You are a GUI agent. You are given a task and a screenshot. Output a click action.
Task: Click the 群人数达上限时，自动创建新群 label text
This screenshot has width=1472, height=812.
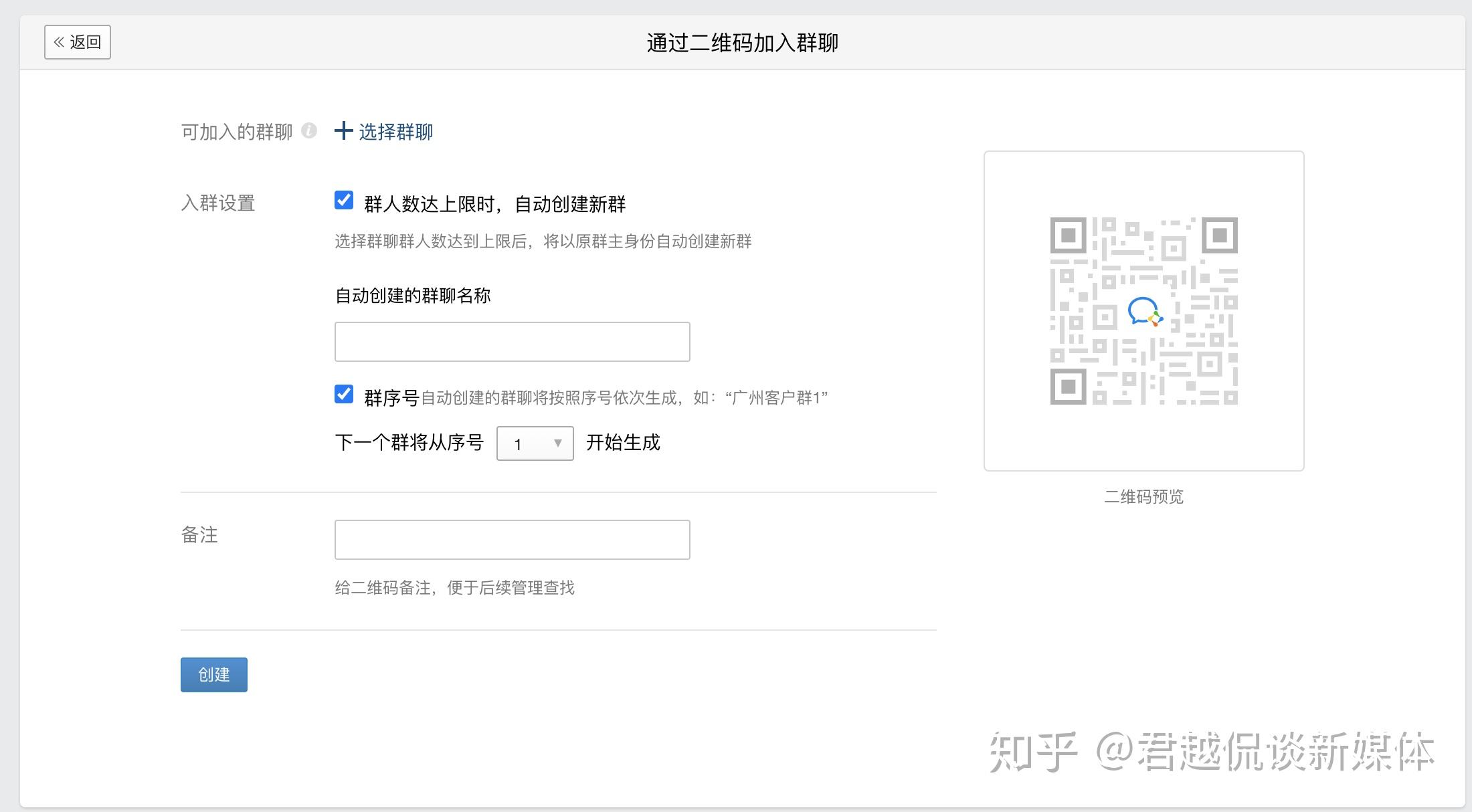click(494, 204)
